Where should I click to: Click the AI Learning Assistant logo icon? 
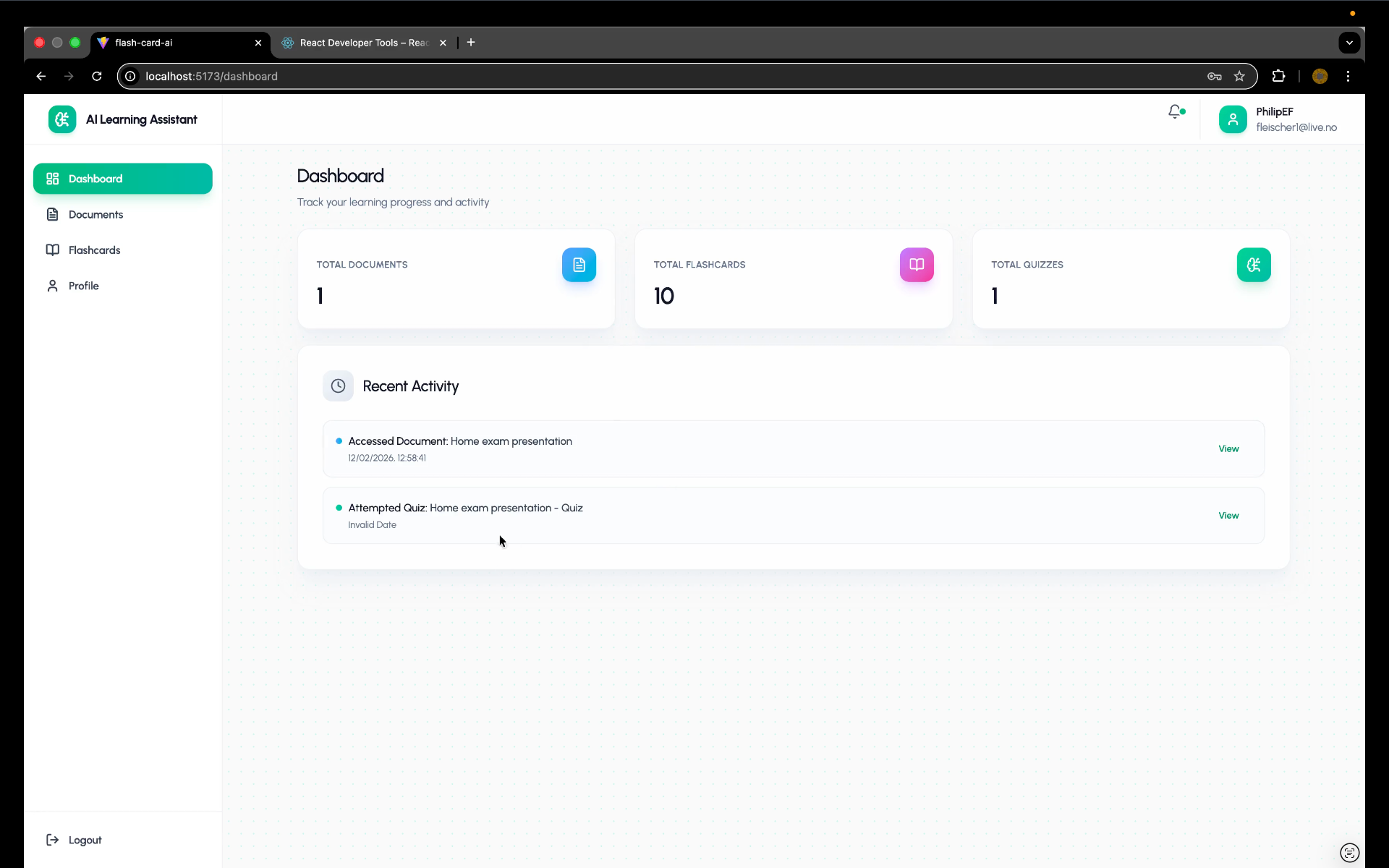(x=62, y=119)
